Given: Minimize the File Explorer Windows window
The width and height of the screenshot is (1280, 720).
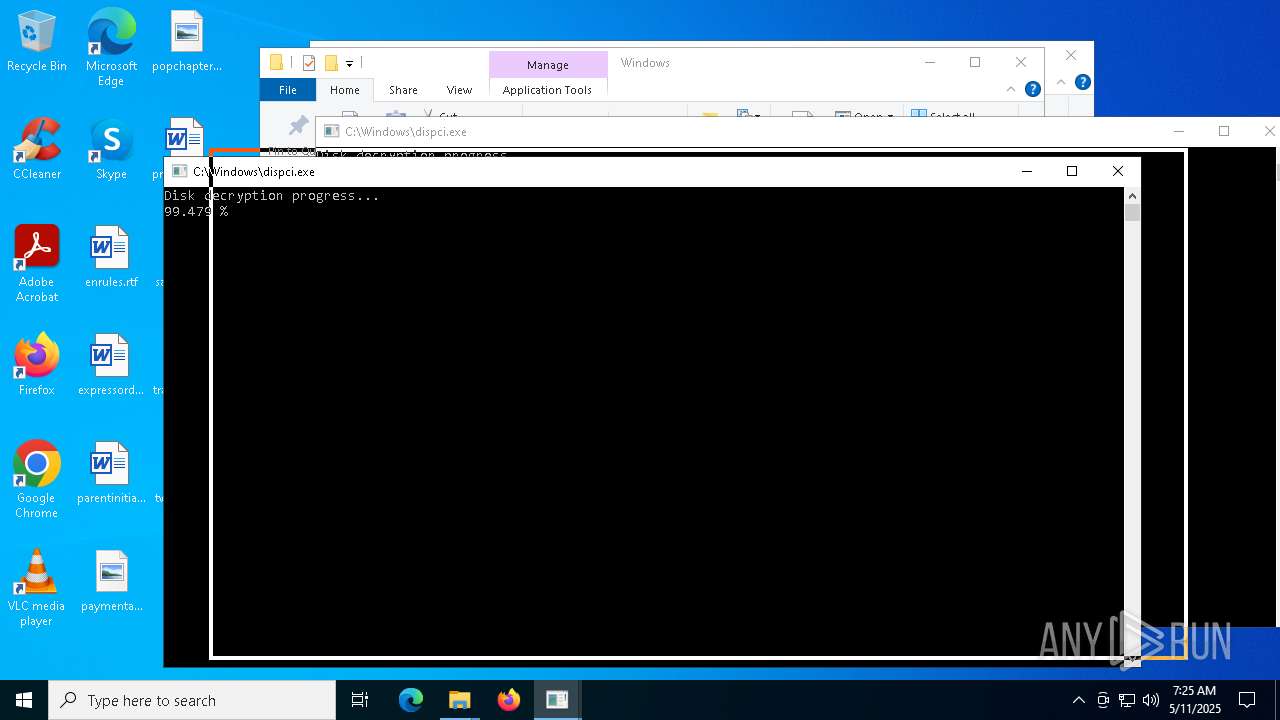Looking at the screenshot, I should pyautogui.click(x=930, y=62).
